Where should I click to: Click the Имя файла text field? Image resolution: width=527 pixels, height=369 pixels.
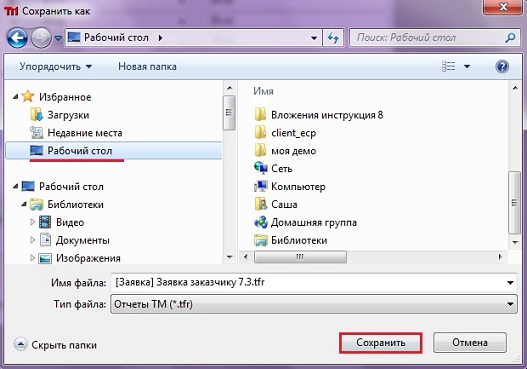click(309, 282)
